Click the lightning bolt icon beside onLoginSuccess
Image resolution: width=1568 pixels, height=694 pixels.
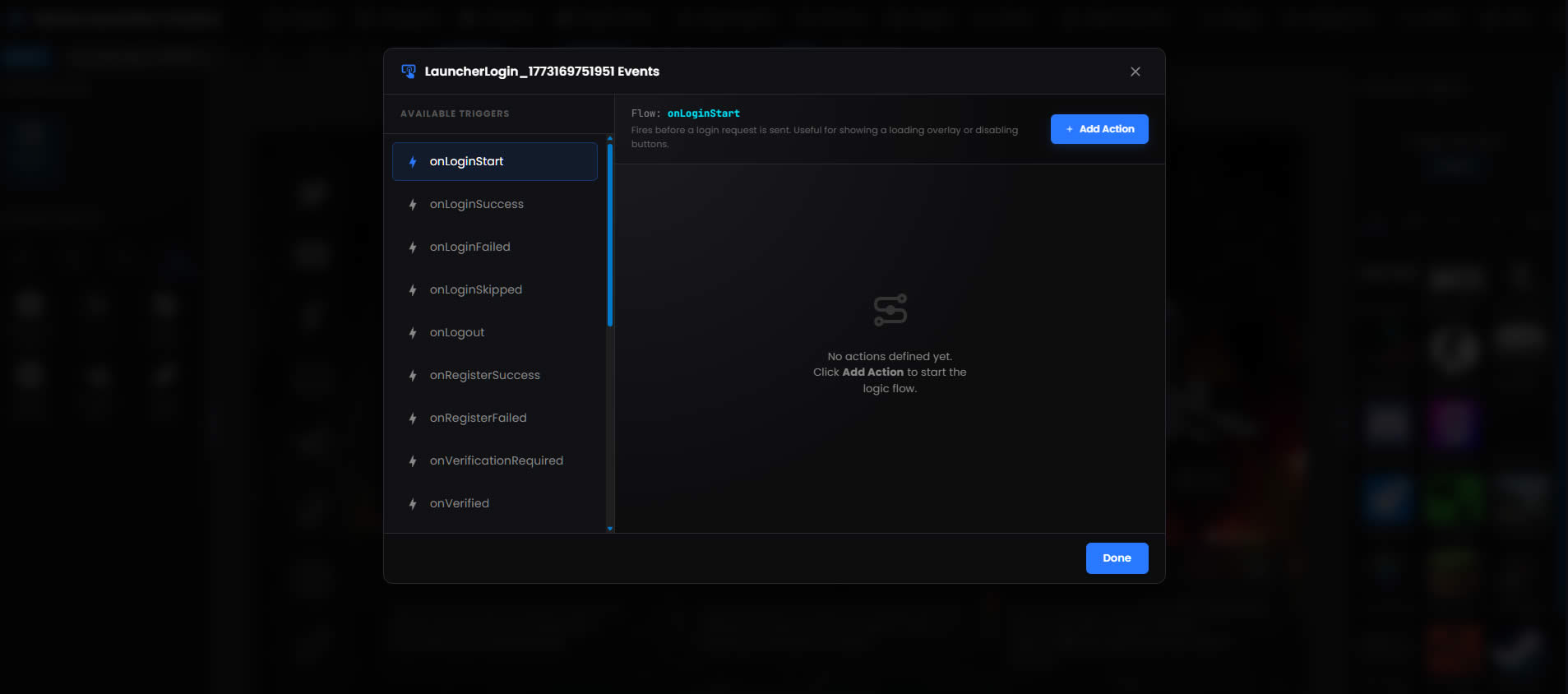(413, 205)
